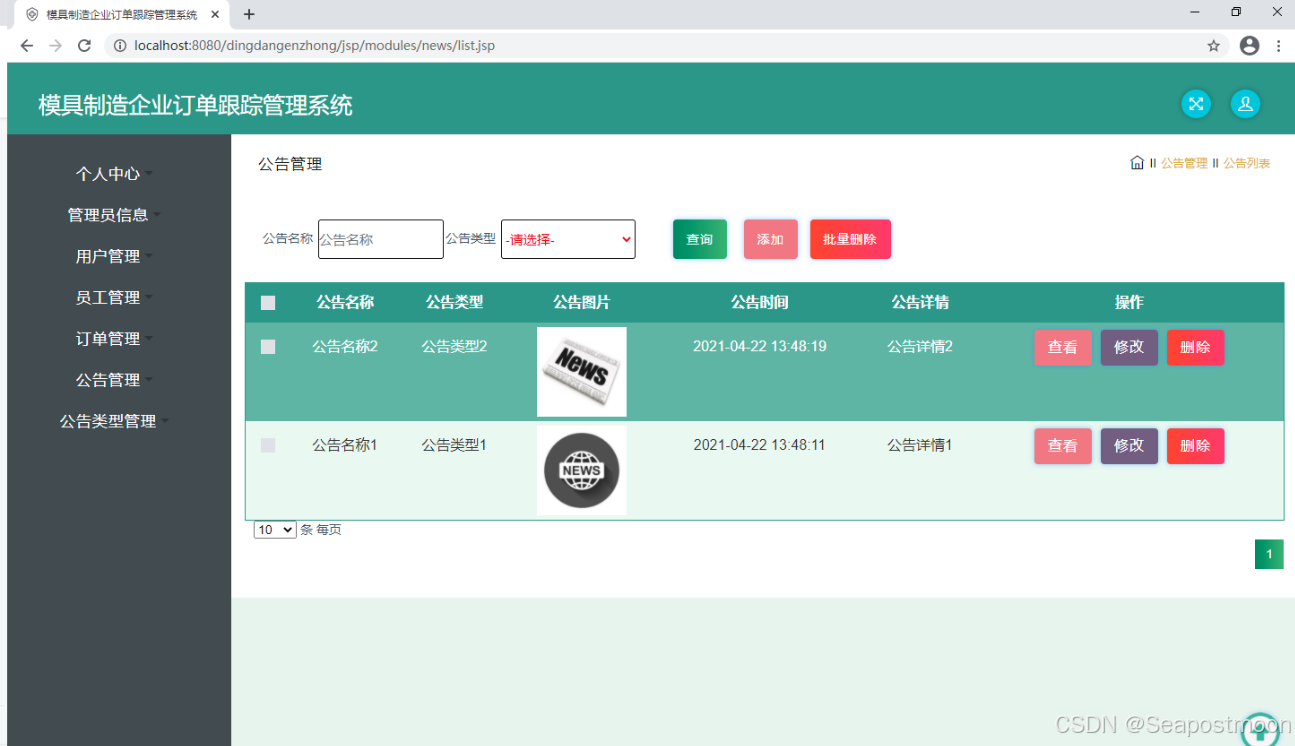This screenshot has width=1295, height=746.
Task: Click the browser profile avatar icon
Action: tap(1249, 45)
